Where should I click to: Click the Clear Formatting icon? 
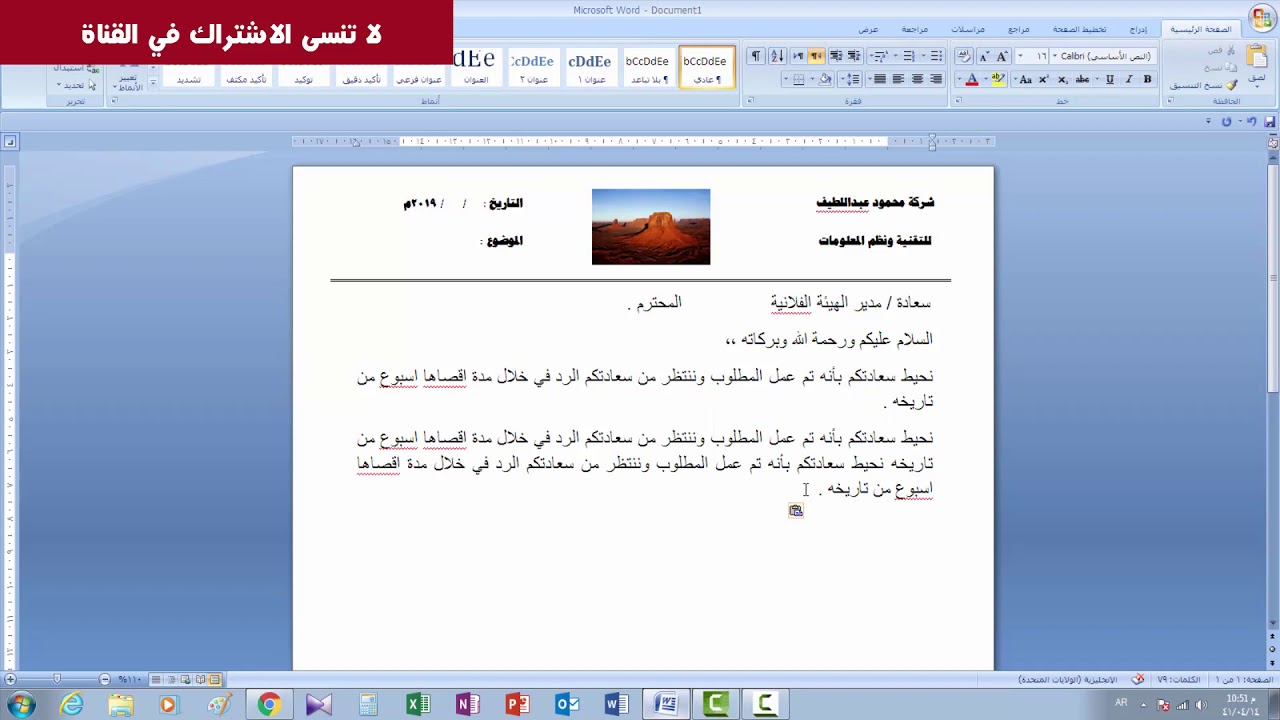964,56
